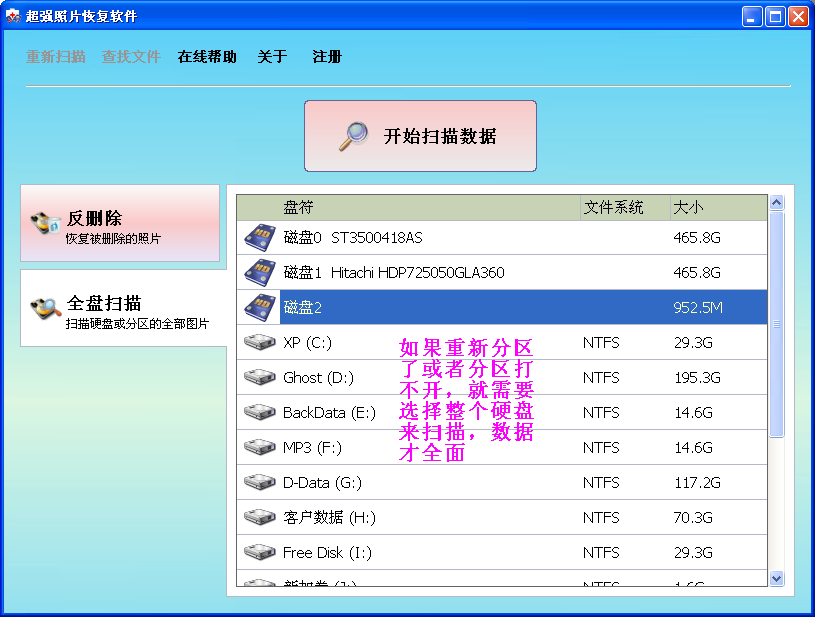Click the 全盘扫描 magnifier disk icon
This screenshot has width=815, height=617.
tap(46, 308)
